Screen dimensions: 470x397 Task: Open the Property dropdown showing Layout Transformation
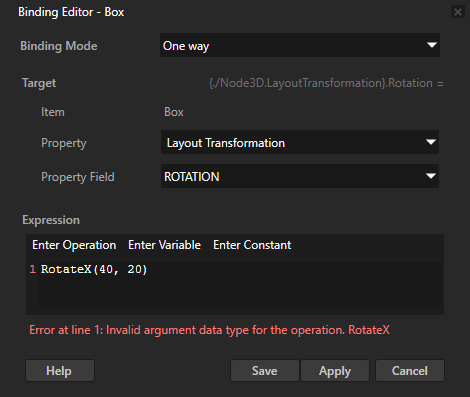tap(300, 142)
